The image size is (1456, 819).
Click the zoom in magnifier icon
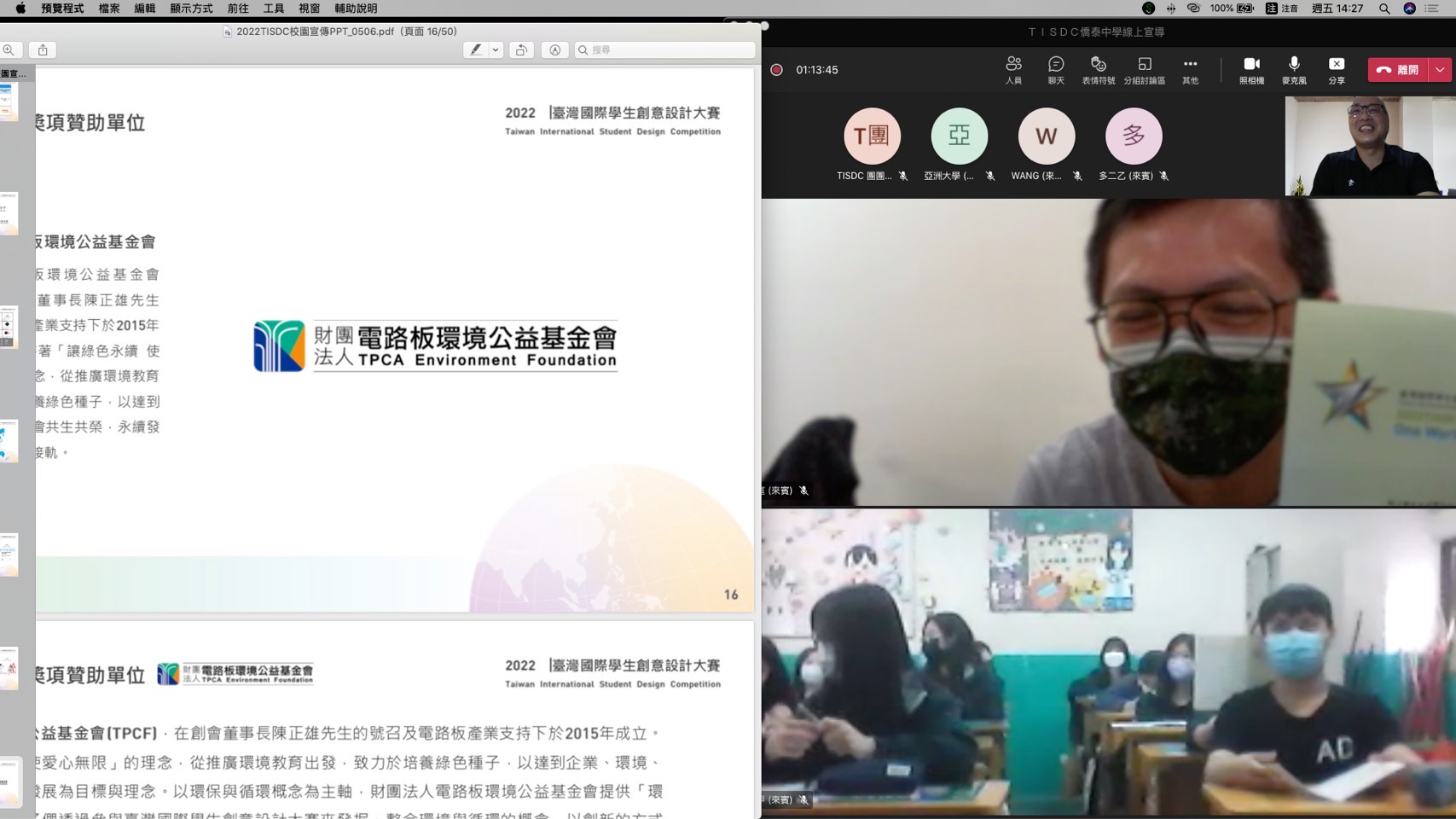pyautogui.click(x=9, y=49)
